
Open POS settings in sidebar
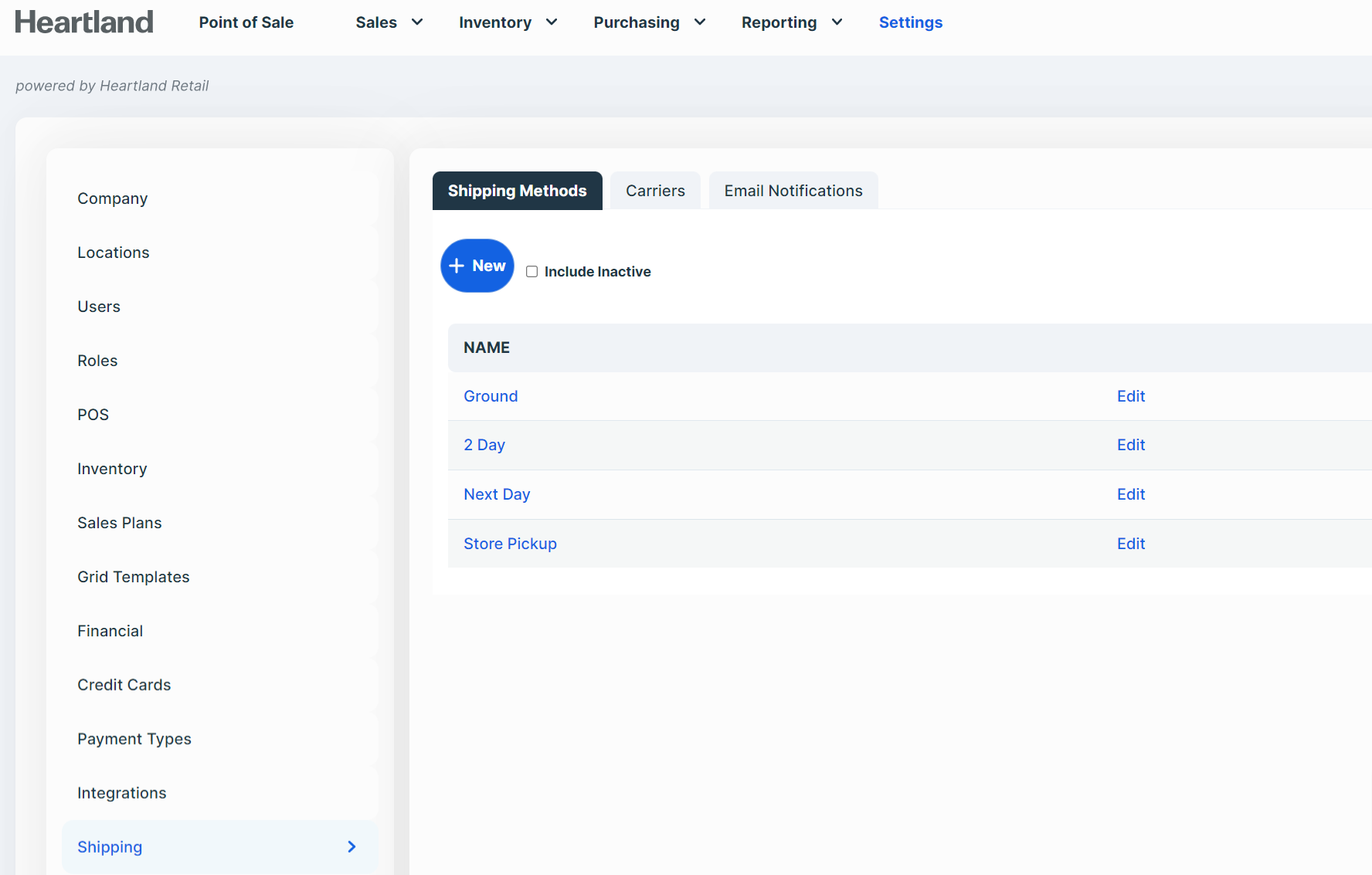[220, 415]
